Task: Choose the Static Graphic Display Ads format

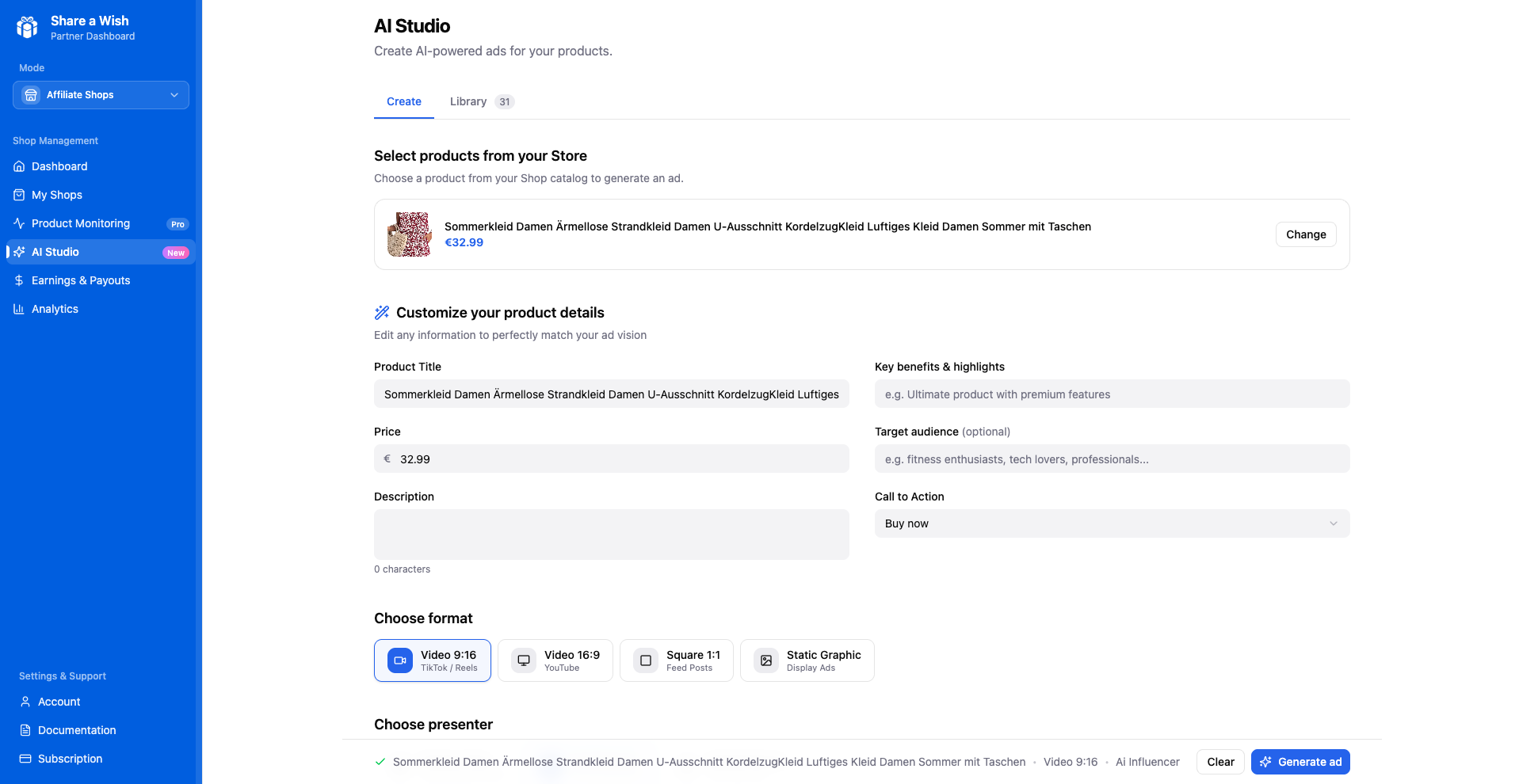Action: tap(807, 660)
